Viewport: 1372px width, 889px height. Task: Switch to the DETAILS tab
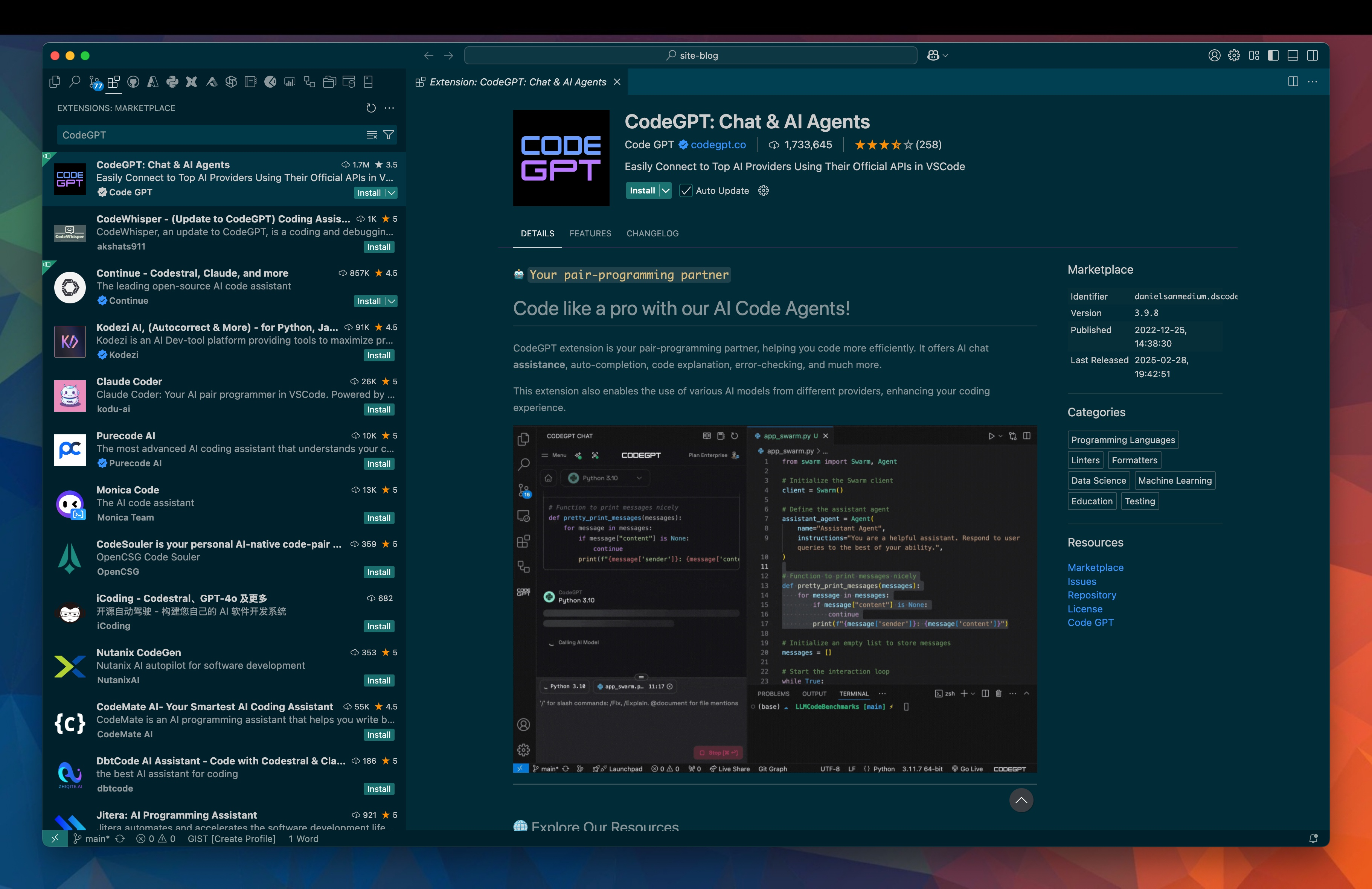(x=537, y=233)
